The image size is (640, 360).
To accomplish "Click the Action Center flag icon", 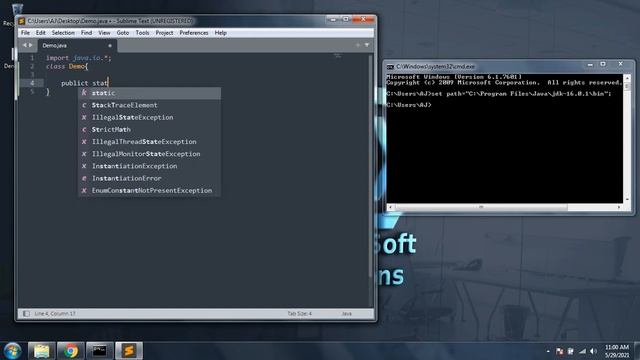I will tap(560, 351).
